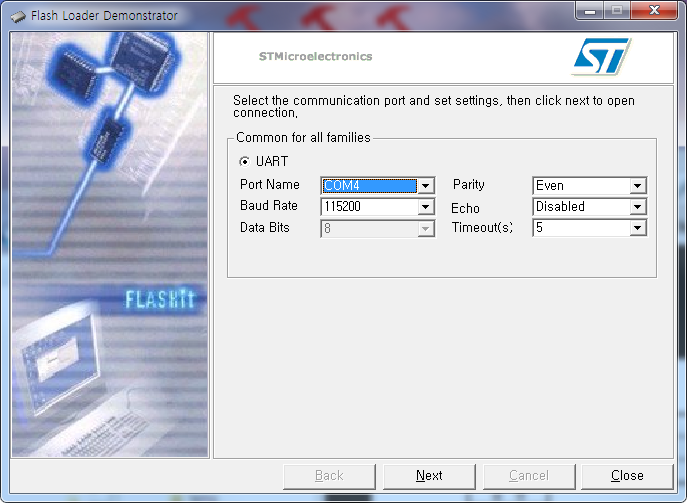Click the chip icon in title bar
Viewport: 687px width, 503px height.
(18, 17)
